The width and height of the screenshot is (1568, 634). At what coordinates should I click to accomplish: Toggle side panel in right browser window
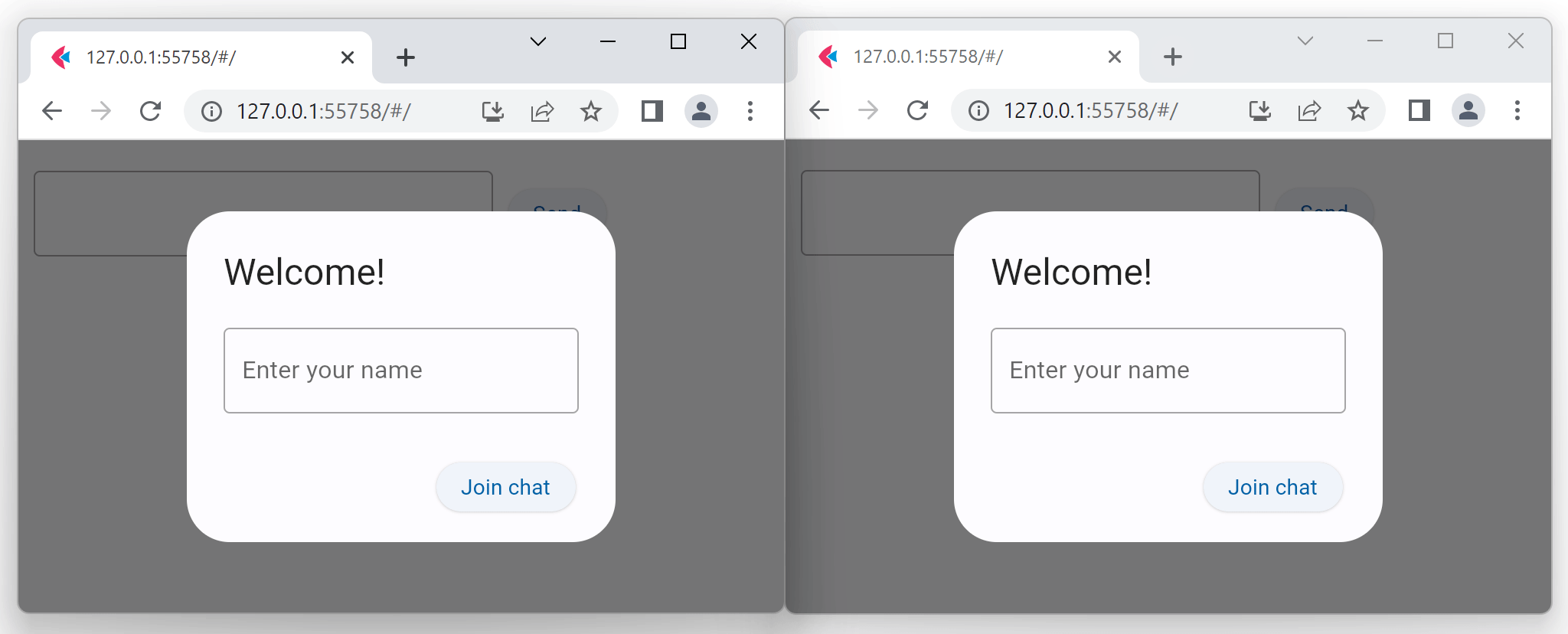click(1419, 111)
